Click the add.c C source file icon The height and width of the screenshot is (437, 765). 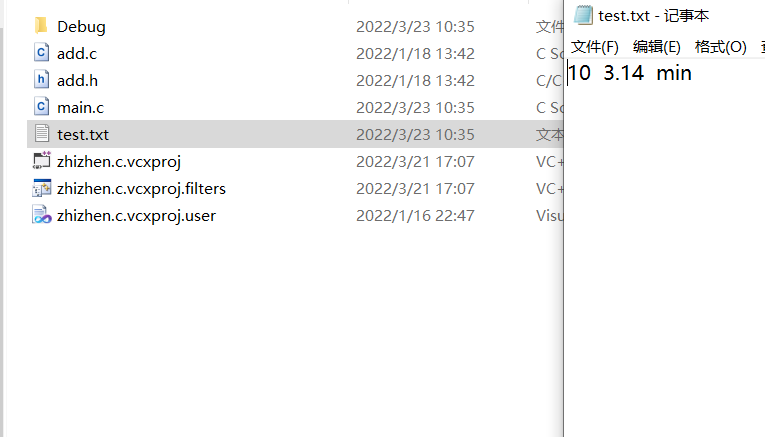point(41,53)
